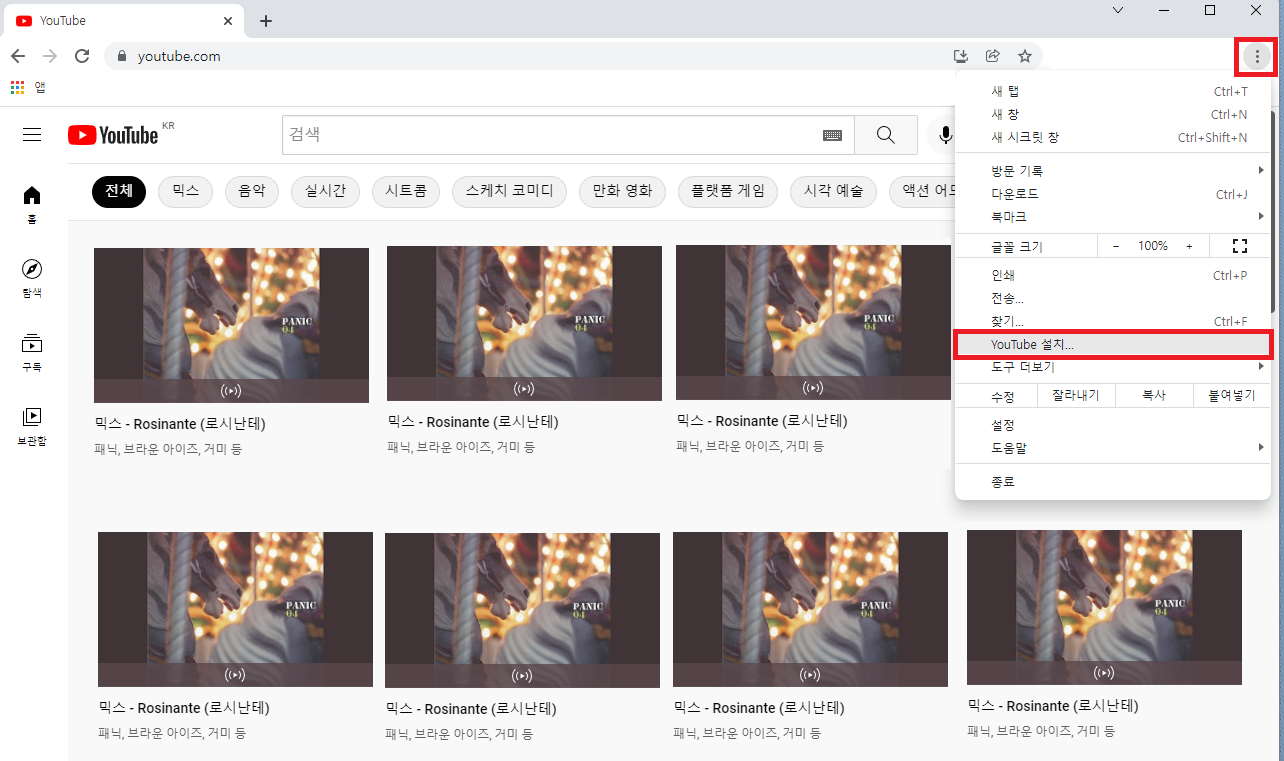Open 설정 from the Chrome menu
Screen dimensions: 1284x761
tap(1112, 425)
